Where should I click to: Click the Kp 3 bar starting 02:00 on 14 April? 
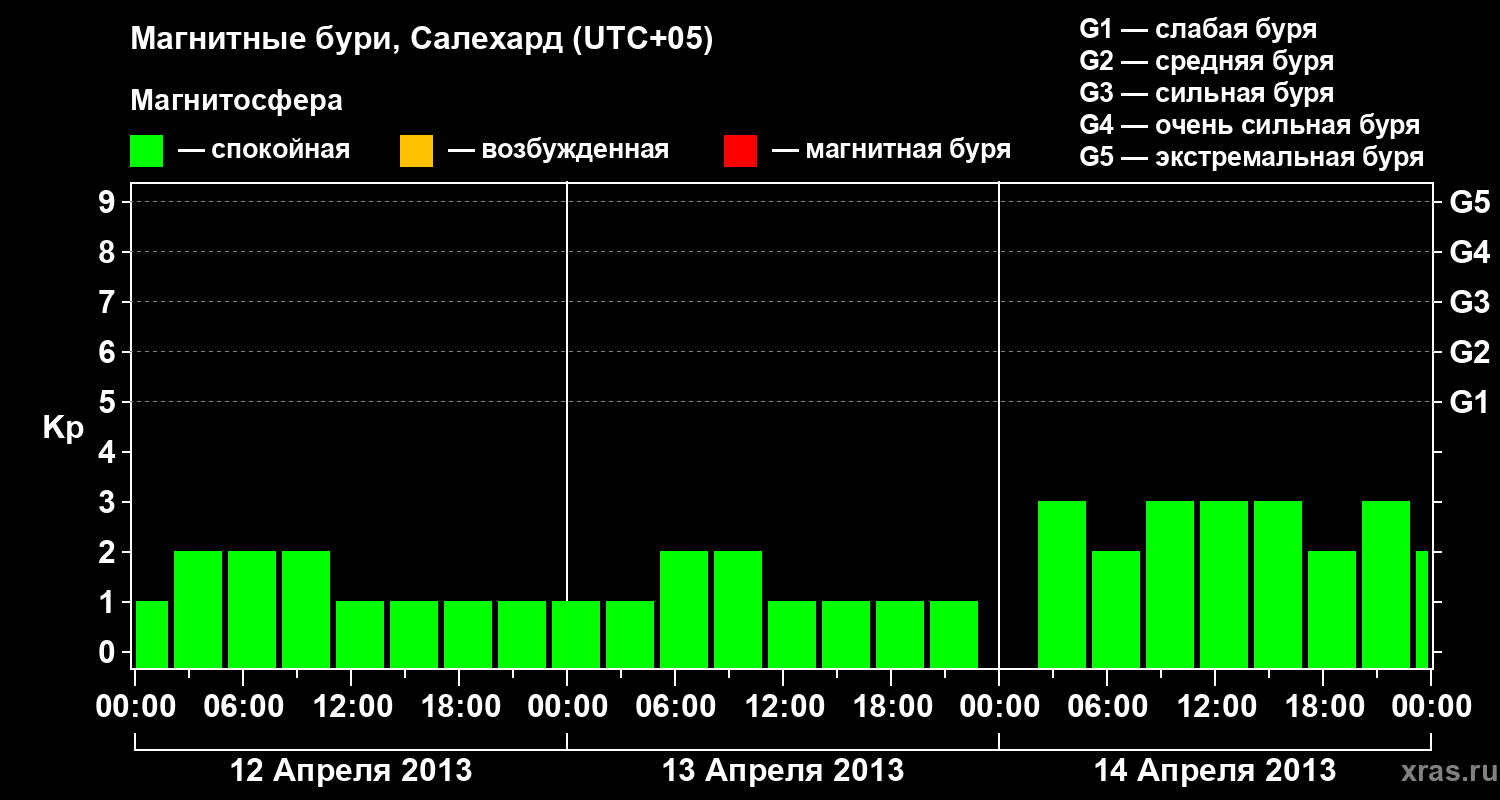coord(1062,584)
